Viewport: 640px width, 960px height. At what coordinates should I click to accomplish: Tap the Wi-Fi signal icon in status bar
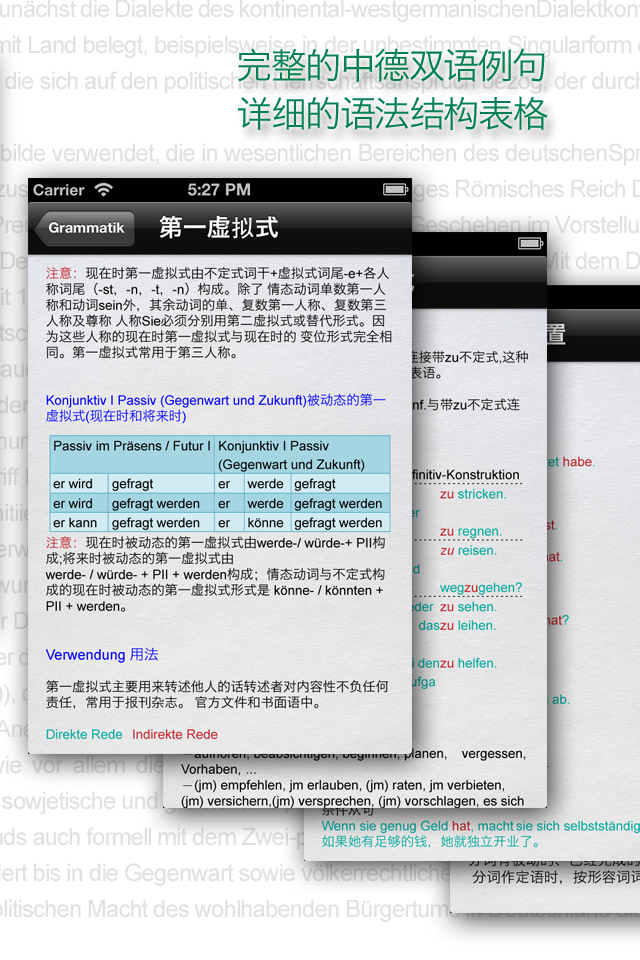pos(103,190)
